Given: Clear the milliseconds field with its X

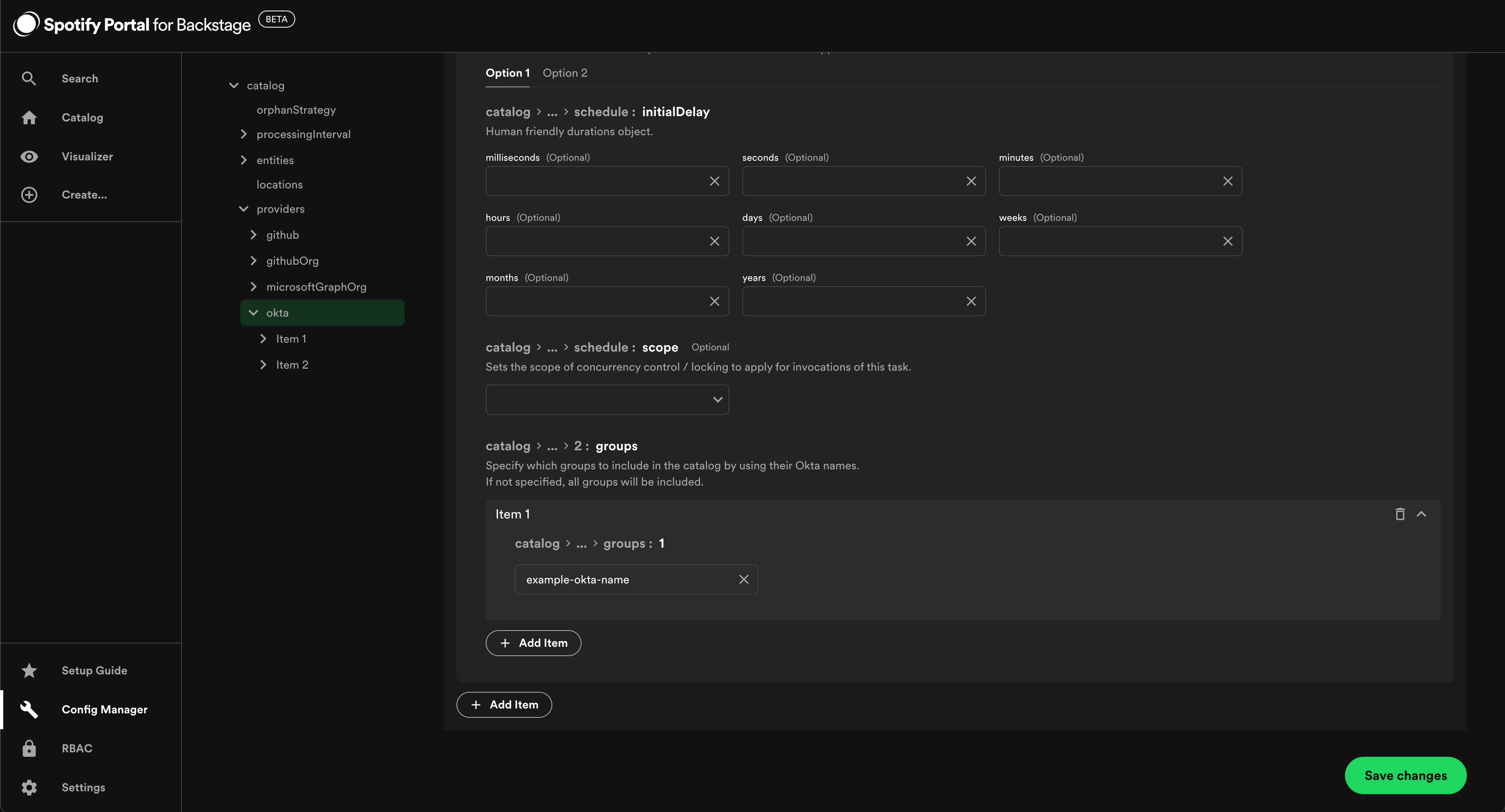Looking at the screenshot, I should pyautogui.click(x=714, y=181).
